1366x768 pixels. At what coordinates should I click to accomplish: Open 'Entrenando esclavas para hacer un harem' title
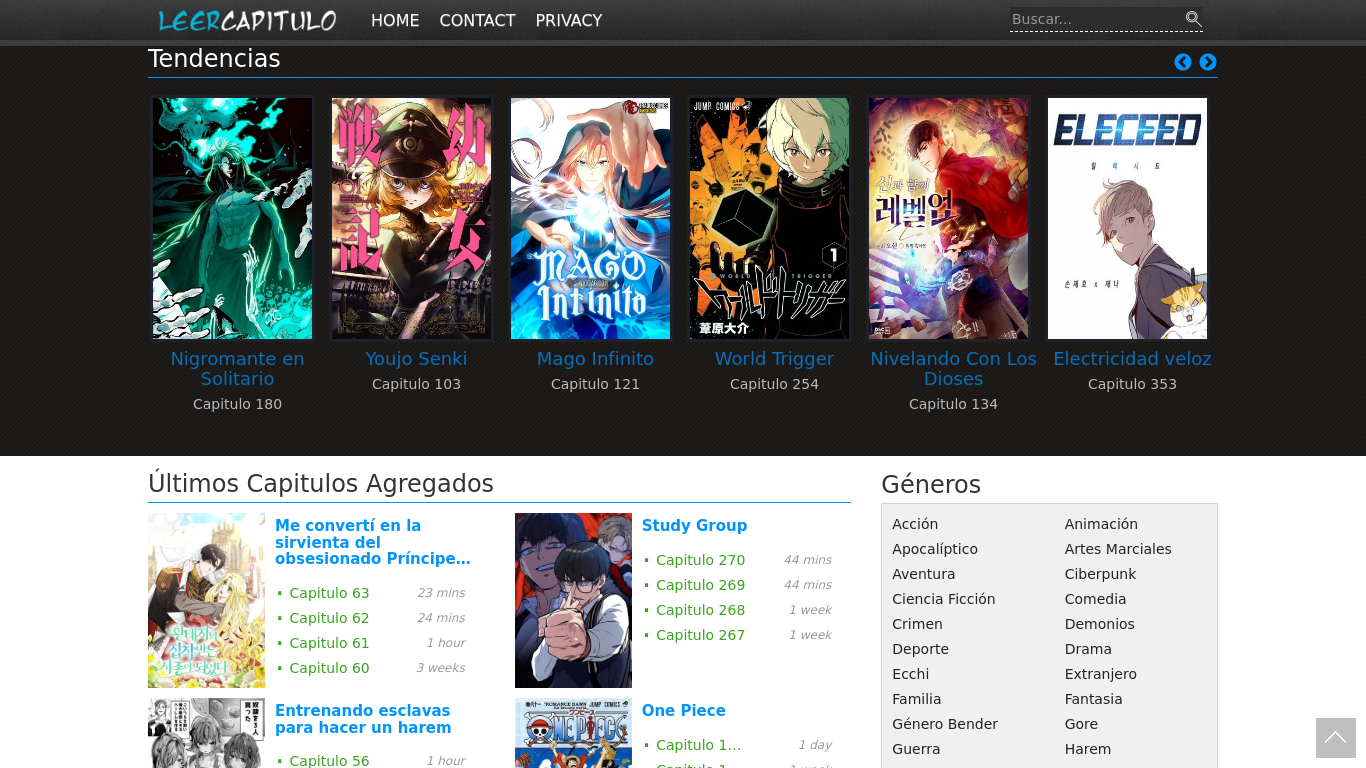click(x=363, y=719)
